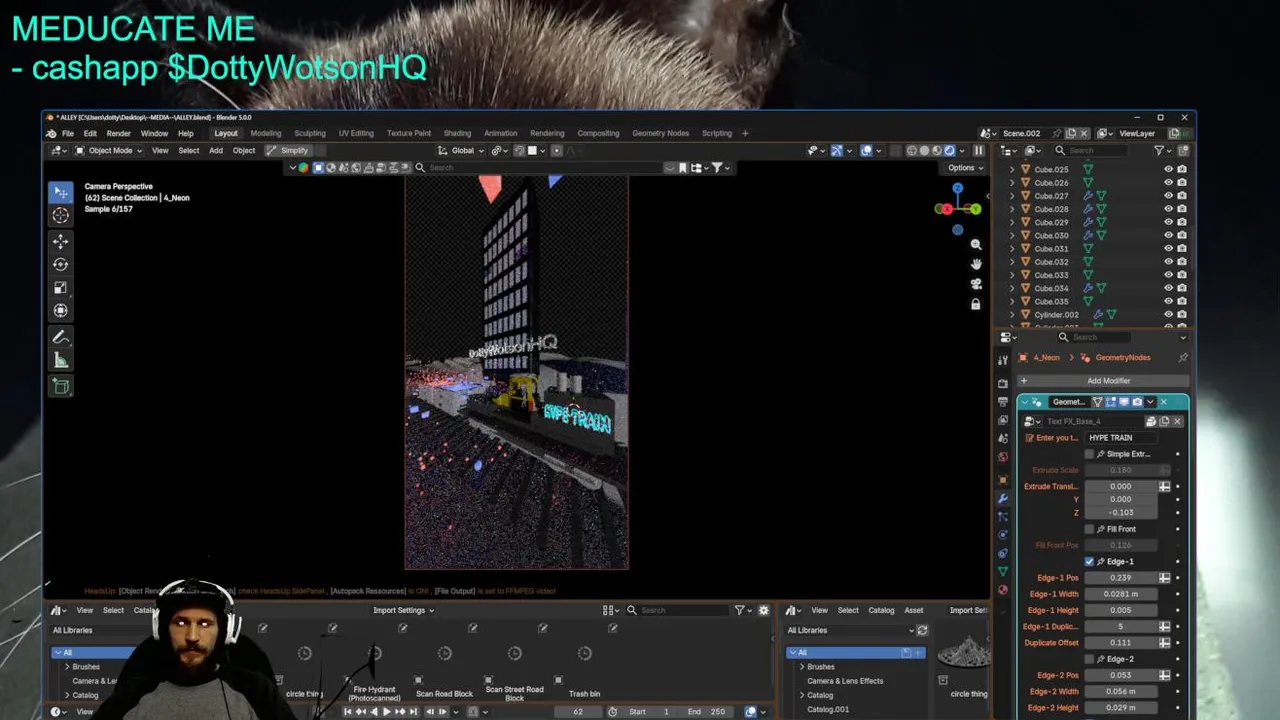
Task: Switch to the Modeling workspace tab
Action: point(265,133)
